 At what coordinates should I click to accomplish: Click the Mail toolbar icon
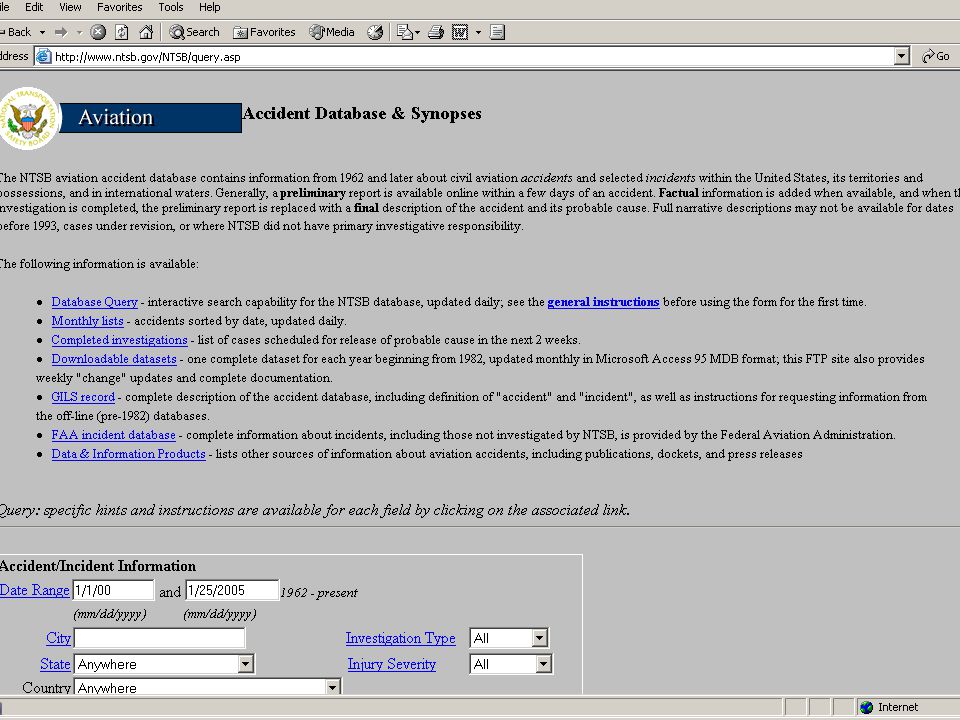(x=405, y=32)
